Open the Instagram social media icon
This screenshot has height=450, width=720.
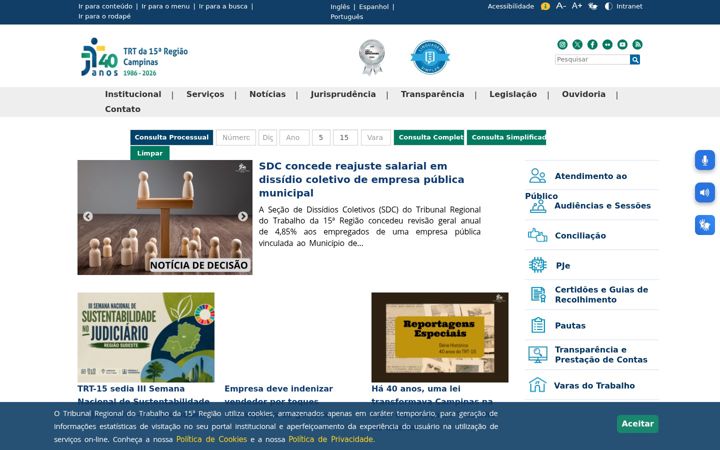click(562, 45)
